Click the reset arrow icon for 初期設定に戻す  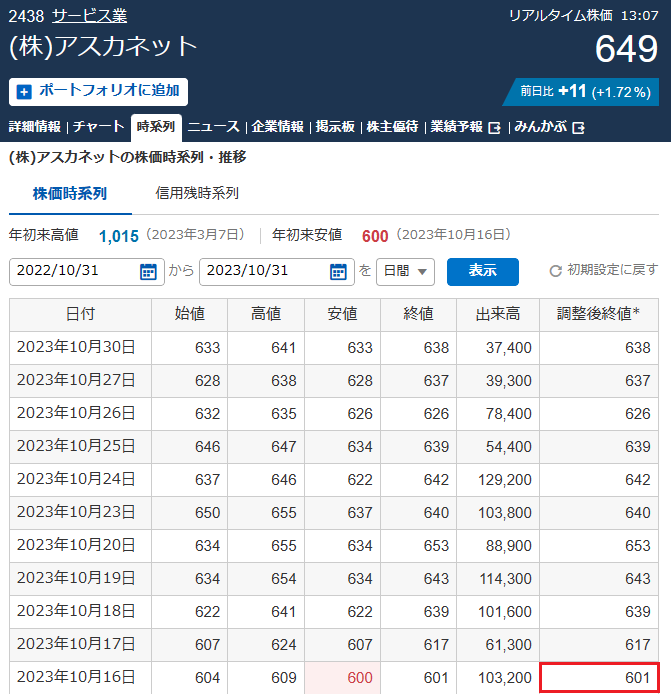click(555, 271)
